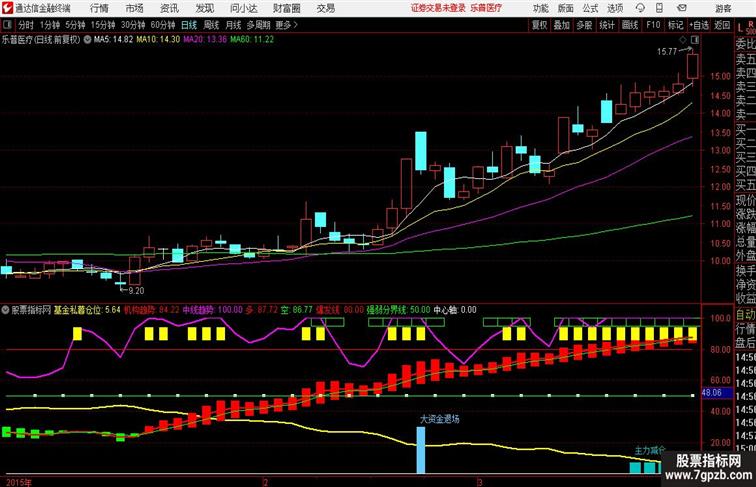The width and height of the screenshot is (756, 487).
Task: Select the 月线 monthly chart tab
Action: click(233, 25)
